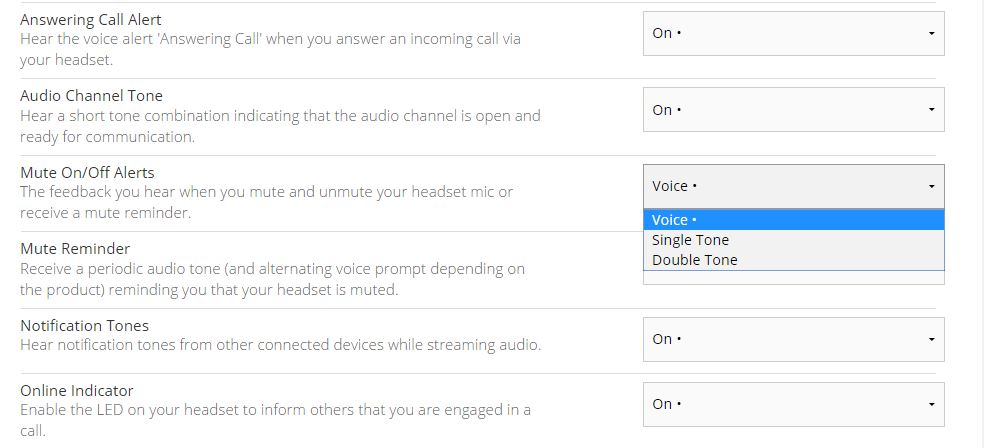Click the arrow icon of Audio Channel Tone dropdown
The width and height of the screenshot is (984, 448).
931,110
